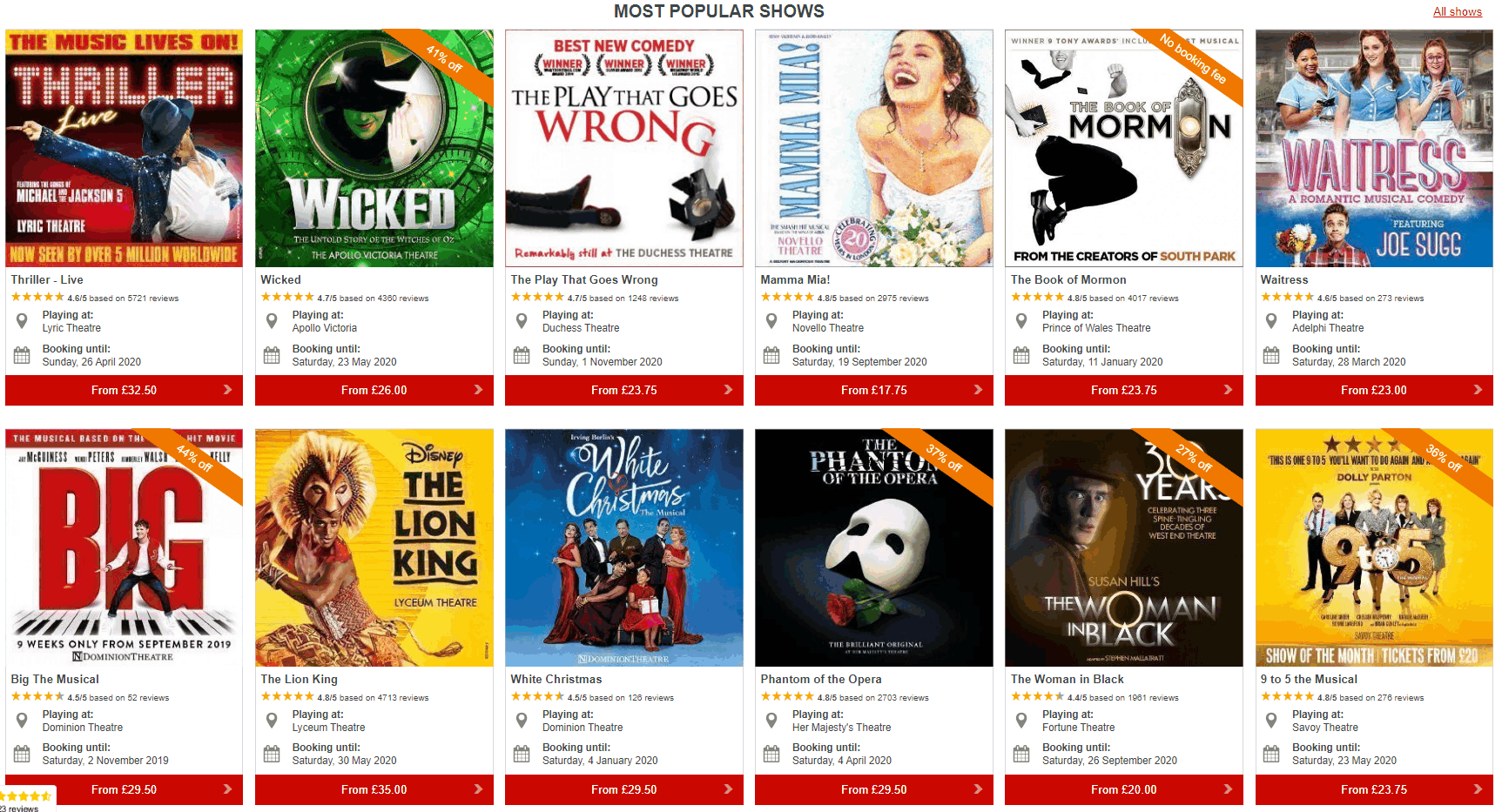Open the All shows link
Image resolution: width=1502 pixels, height=812 pixels.
click(1458, 12)
